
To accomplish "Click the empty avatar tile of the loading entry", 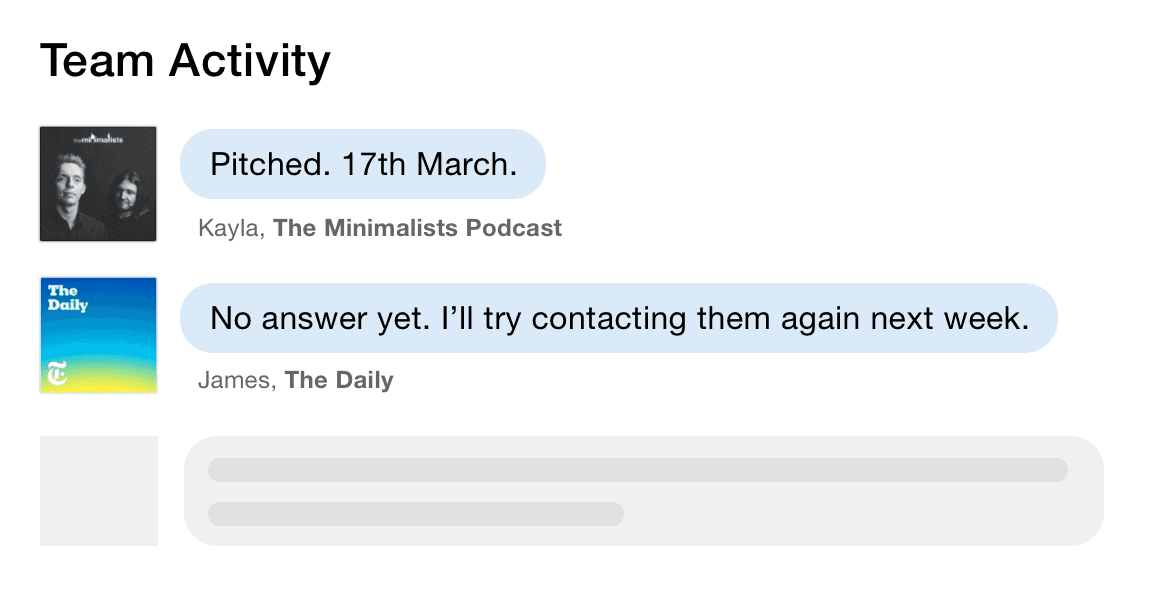I will point(98,490).
